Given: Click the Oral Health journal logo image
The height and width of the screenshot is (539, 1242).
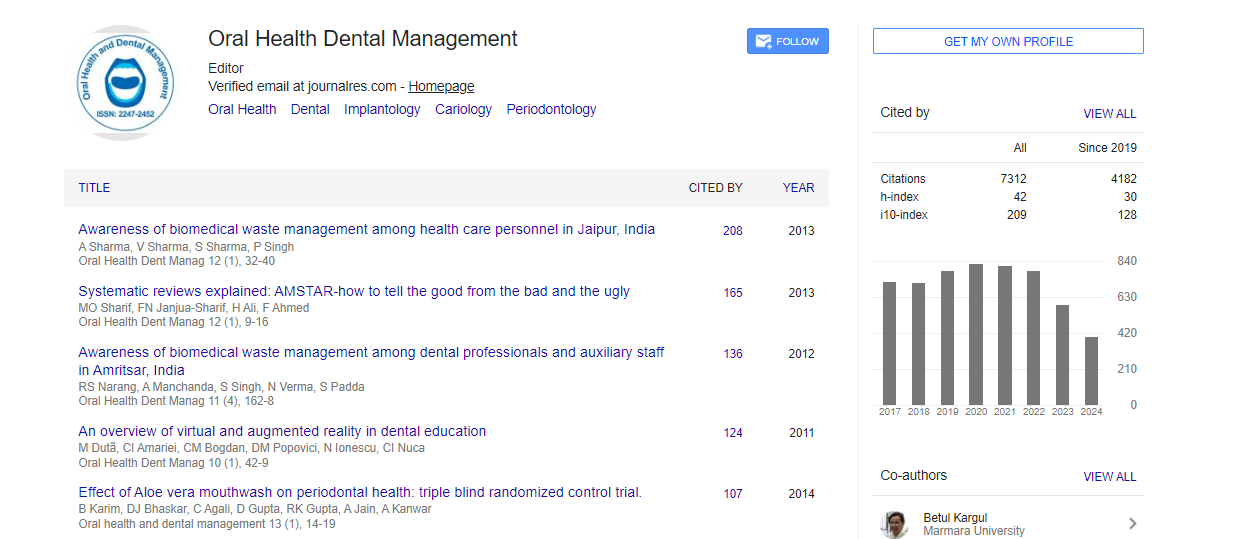Looking at the screenshot, I should [x=126, y=83].
